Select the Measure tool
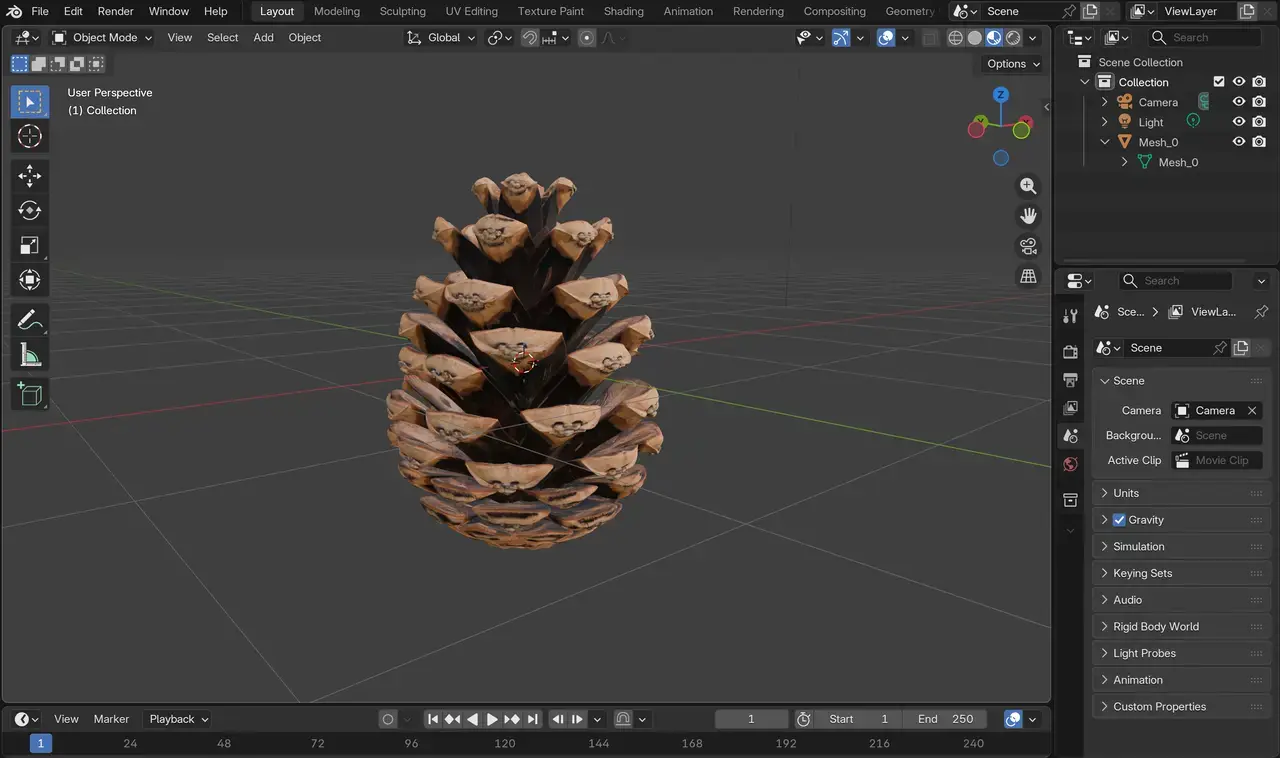This screenshot has width=1280, height=758. point(29,354)
